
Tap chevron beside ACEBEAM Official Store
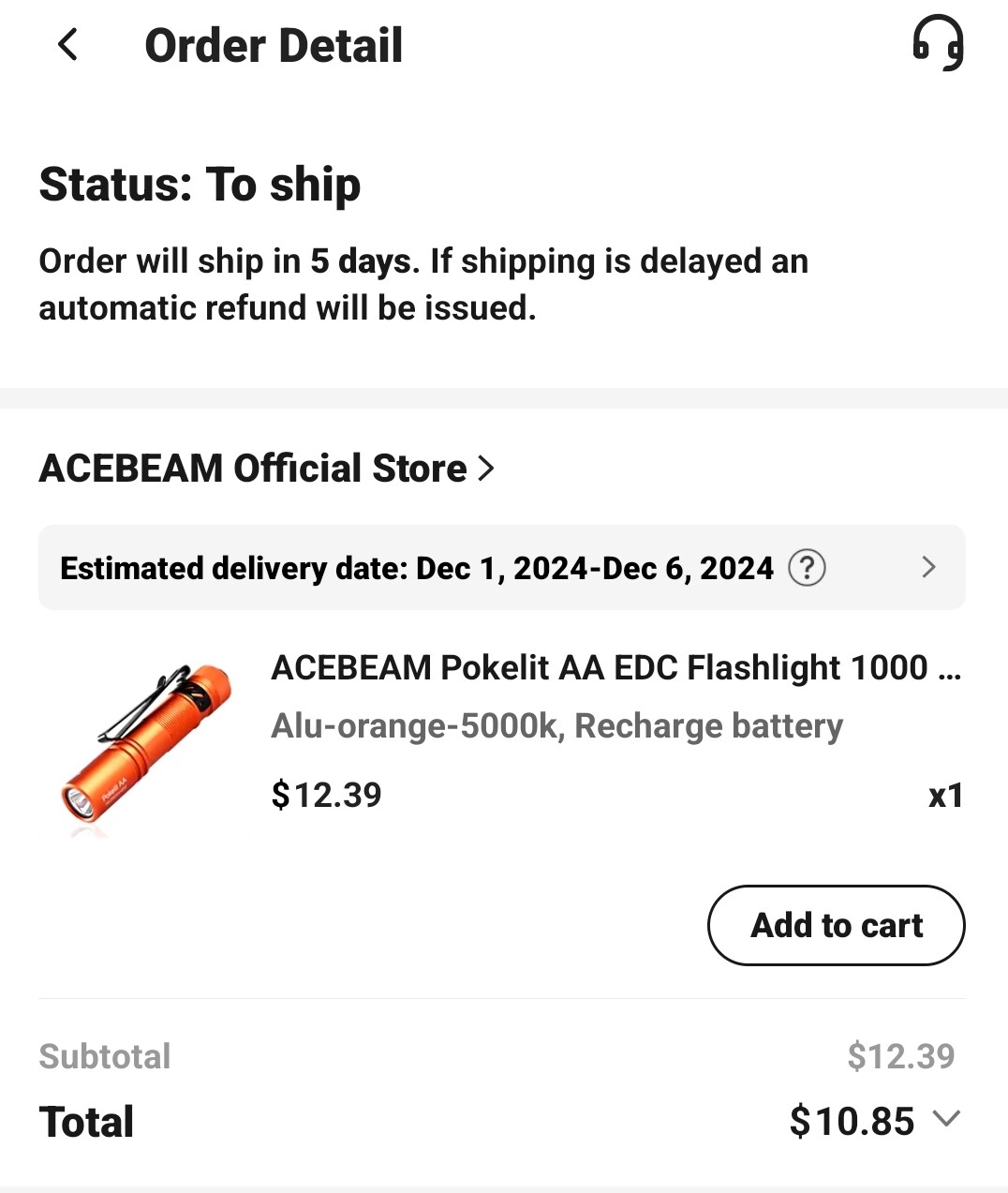coord(485,468)
